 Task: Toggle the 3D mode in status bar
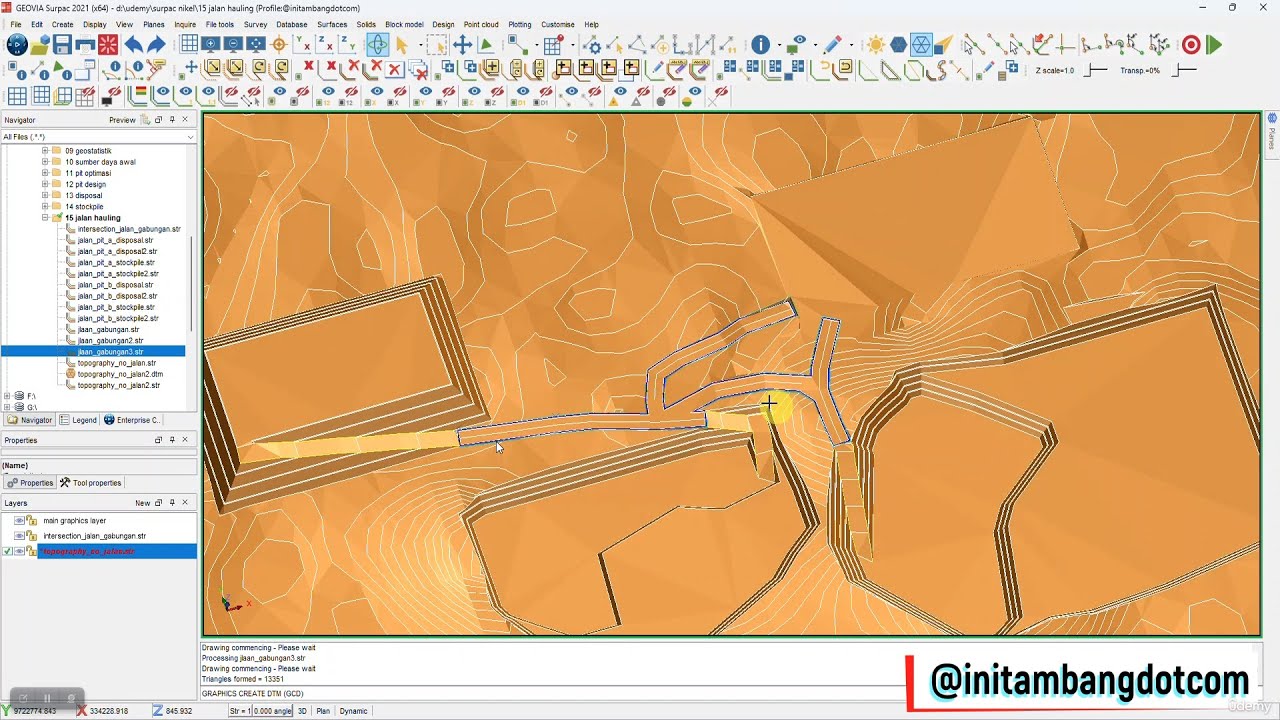[x=302, y=711]
